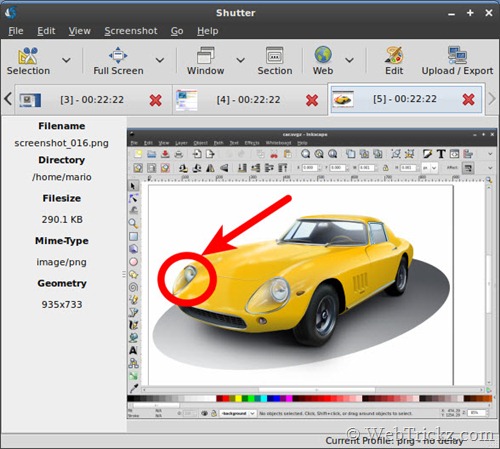Expand the Selection options dropdown arrow
The height and width of the screenshot is (449, 500).
pos(66,60)
